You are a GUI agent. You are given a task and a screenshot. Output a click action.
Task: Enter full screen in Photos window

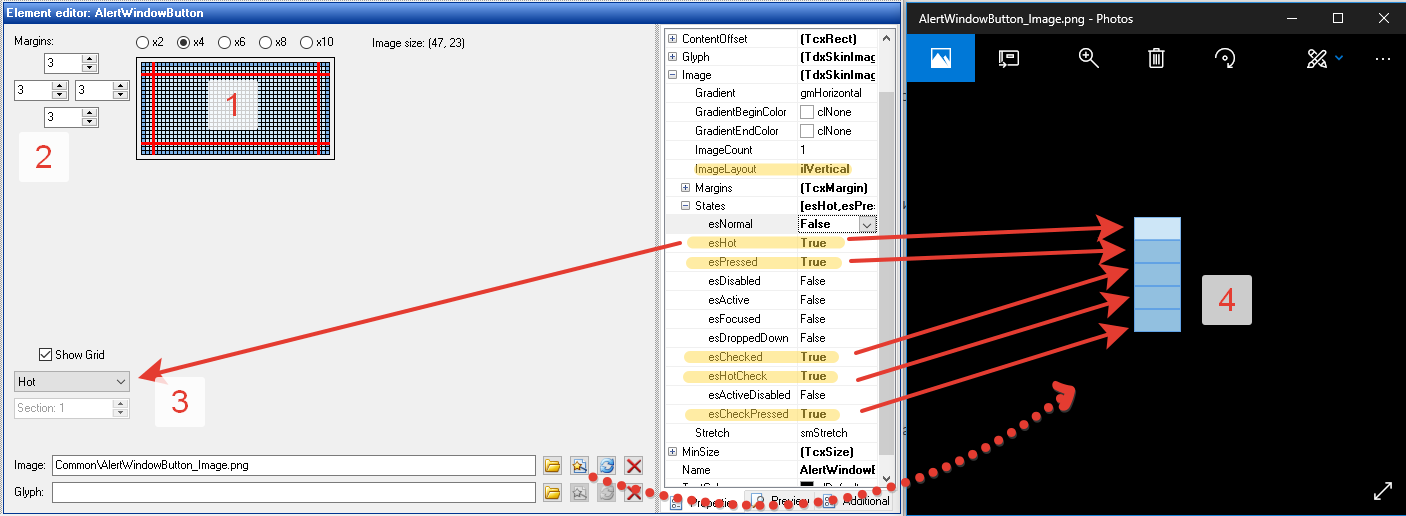coord(1383,491)
